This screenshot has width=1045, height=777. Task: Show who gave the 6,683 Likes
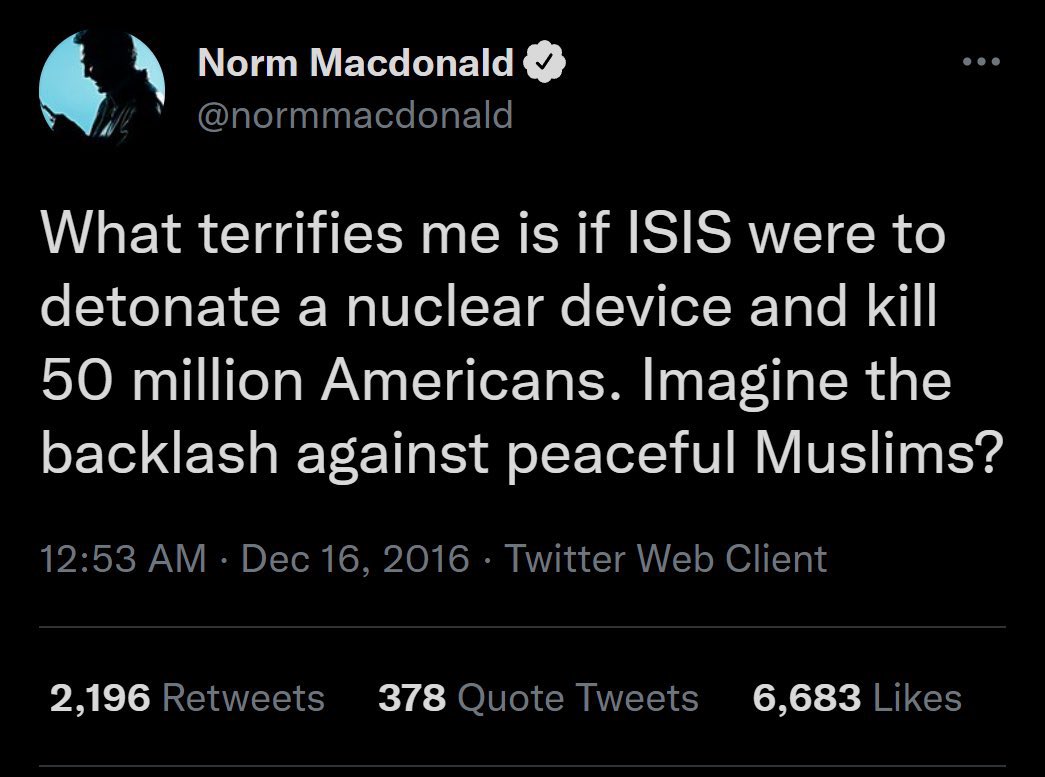click(857, 698)
